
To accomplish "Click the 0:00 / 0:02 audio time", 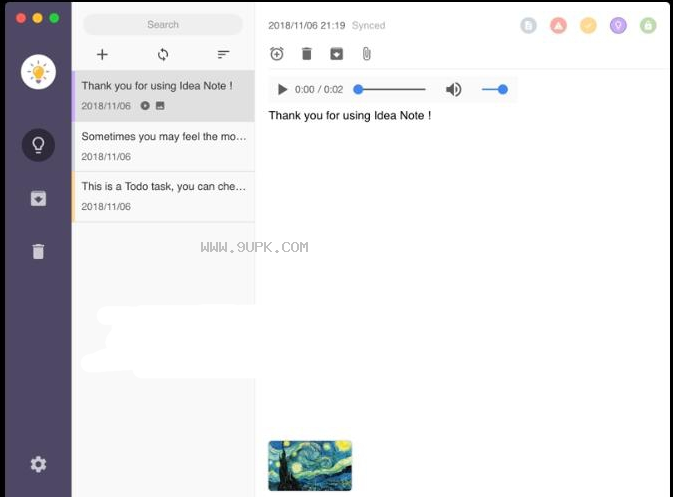I will point(319,89).
